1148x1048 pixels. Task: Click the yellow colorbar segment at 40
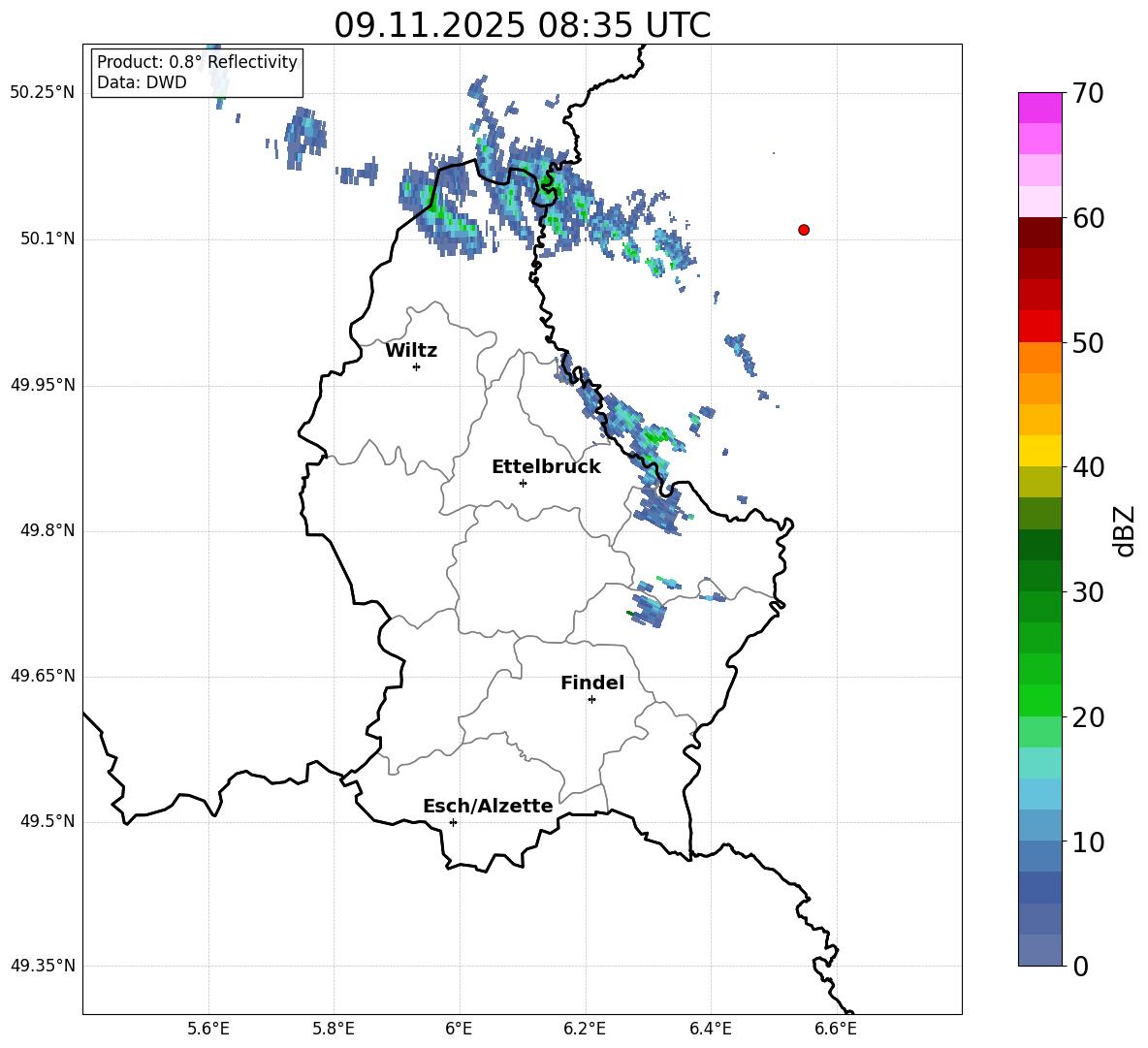coord(1039,451)
